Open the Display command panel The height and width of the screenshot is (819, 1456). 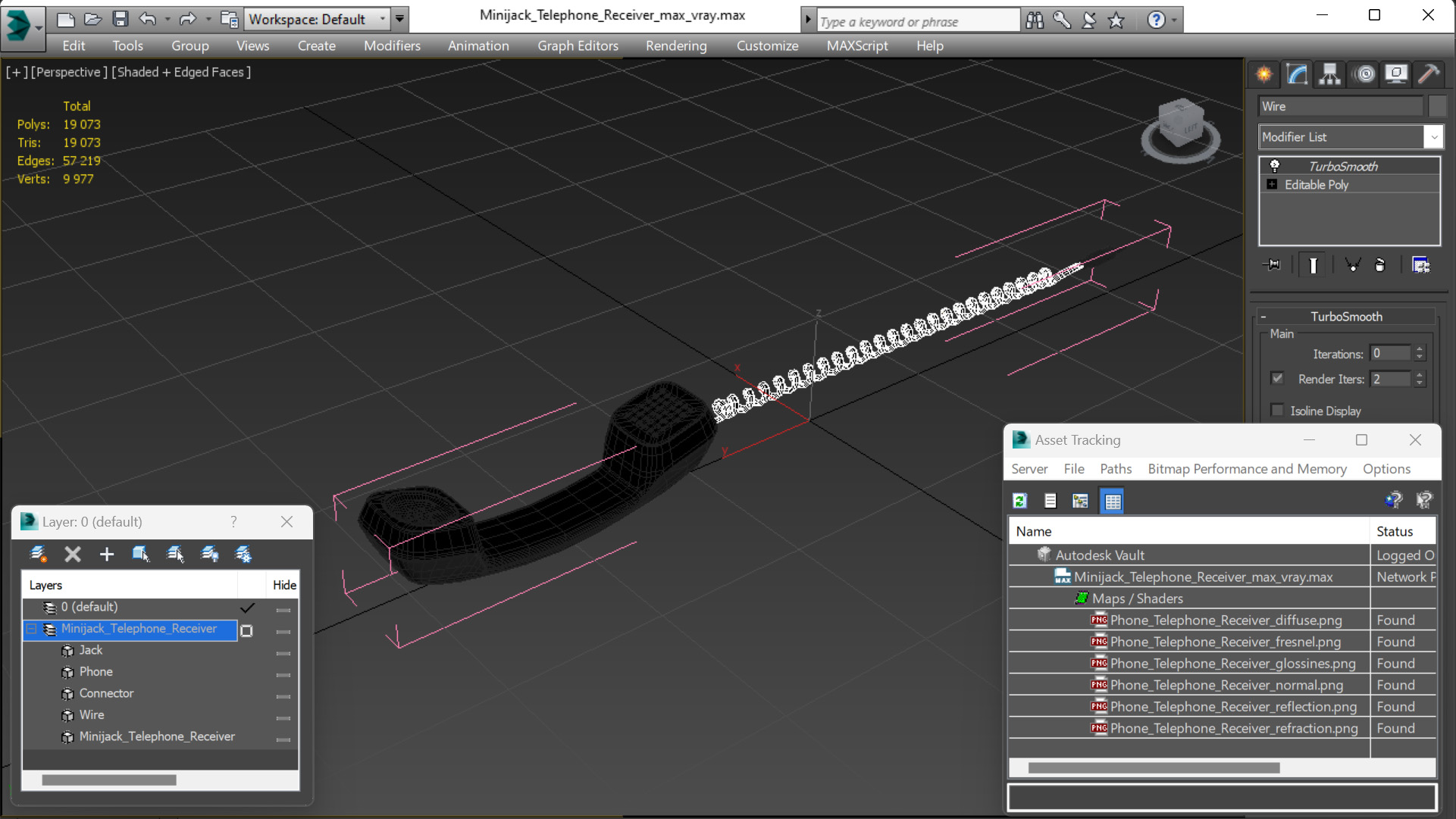point(1396,74)
